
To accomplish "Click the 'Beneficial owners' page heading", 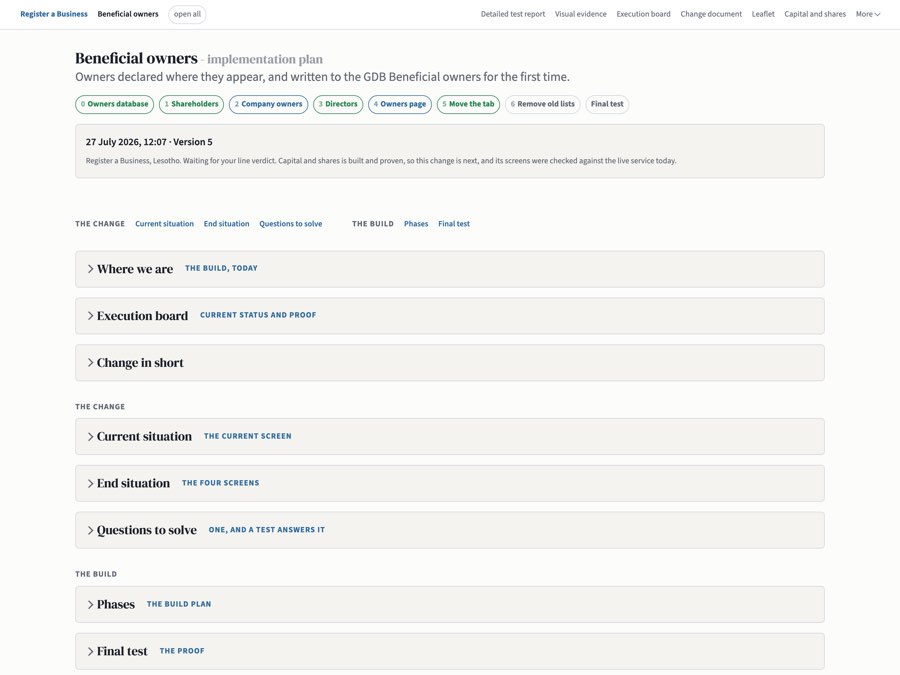I will (x=136, y=59).
